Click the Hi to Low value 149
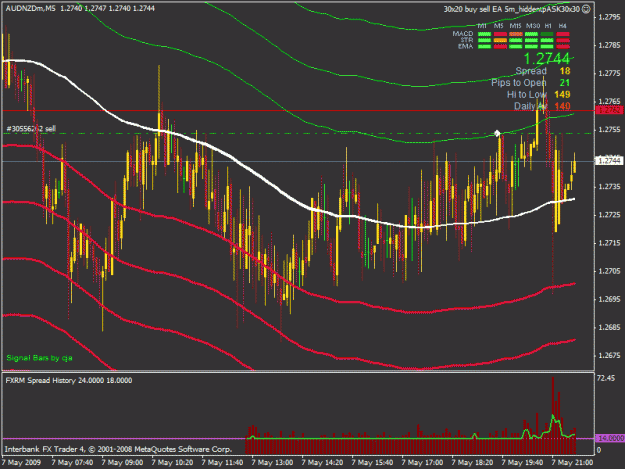 (x=562, y=94)
